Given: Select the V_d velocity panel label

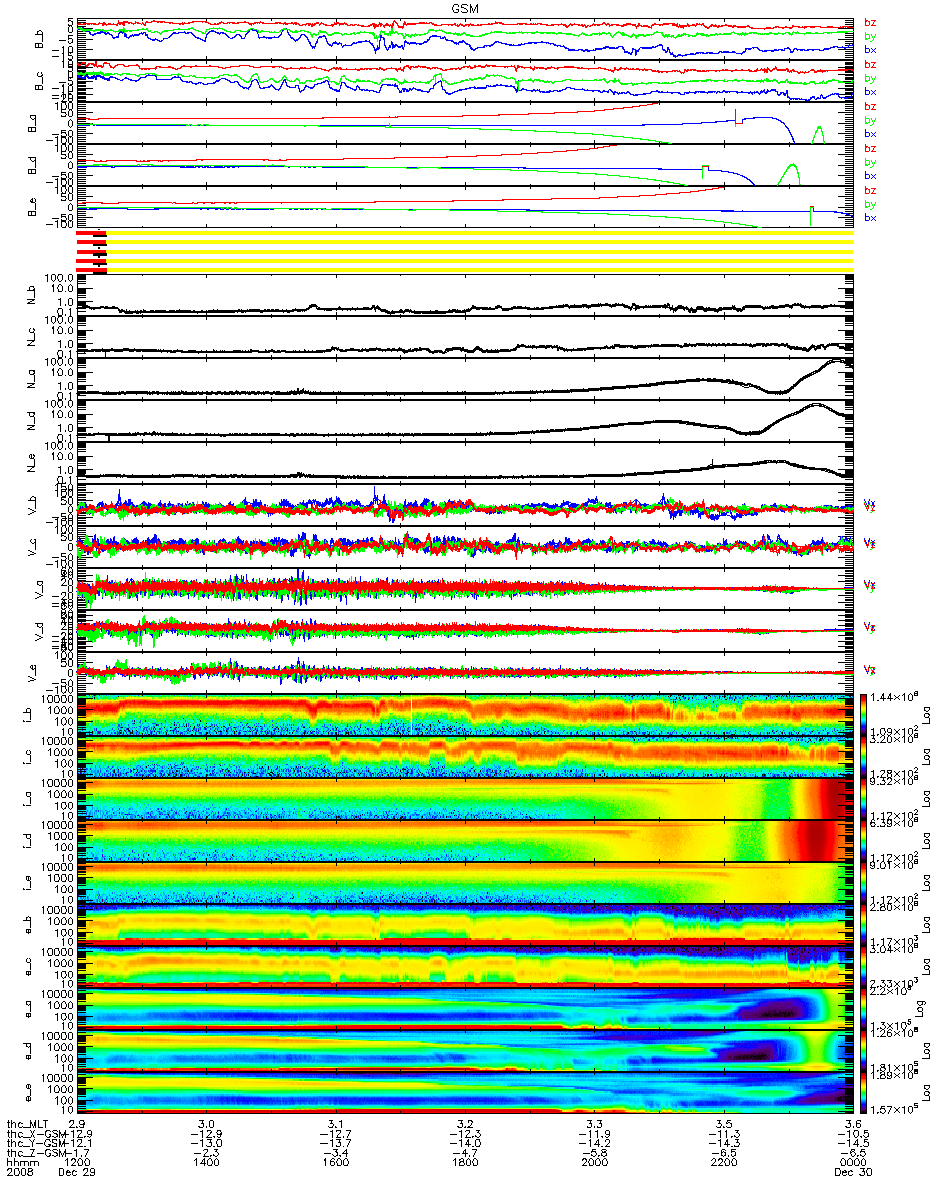Looking at the screenshot, I should 41,632.
